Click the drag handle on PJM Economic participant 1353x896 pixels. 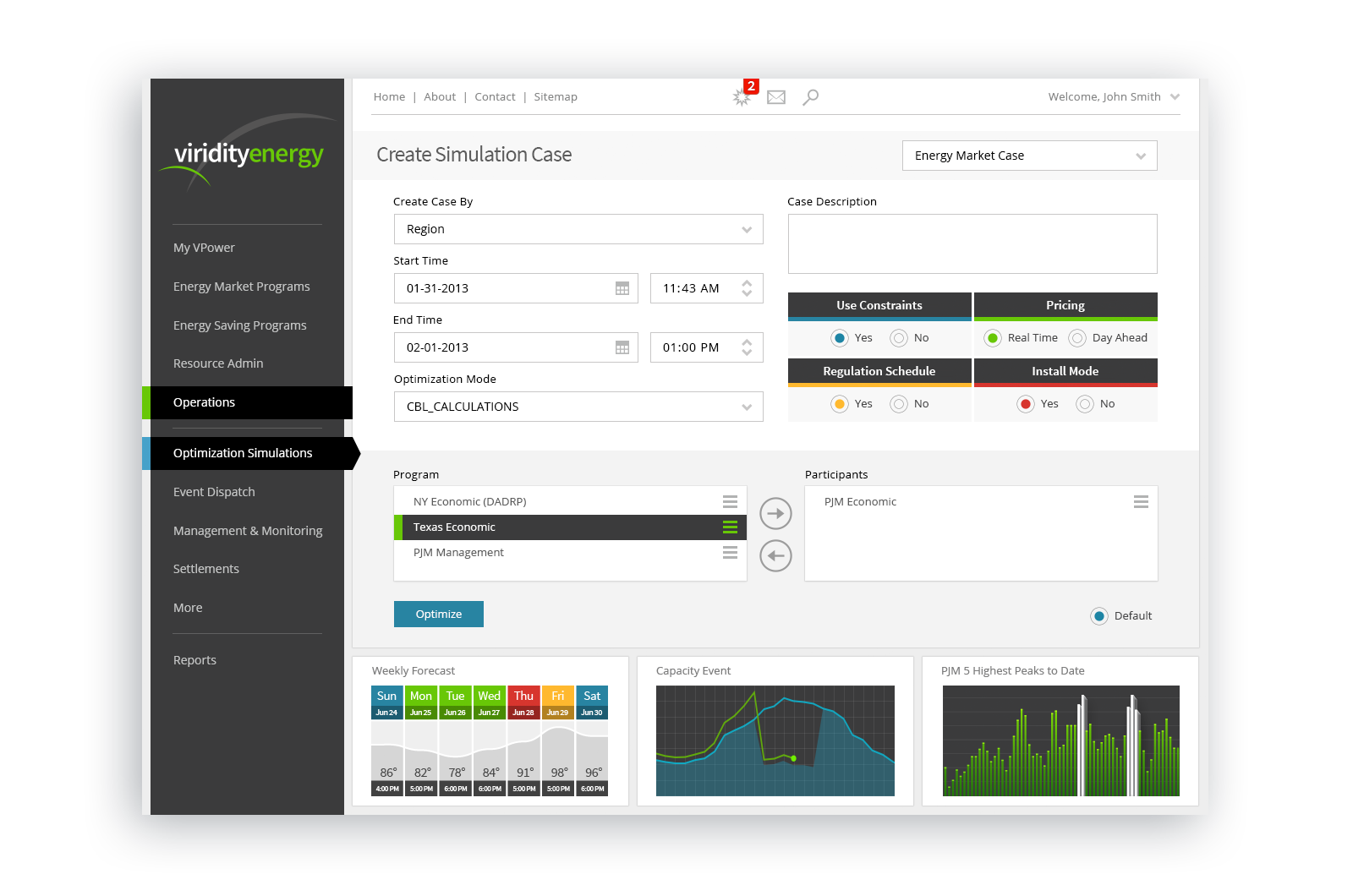1141,501
